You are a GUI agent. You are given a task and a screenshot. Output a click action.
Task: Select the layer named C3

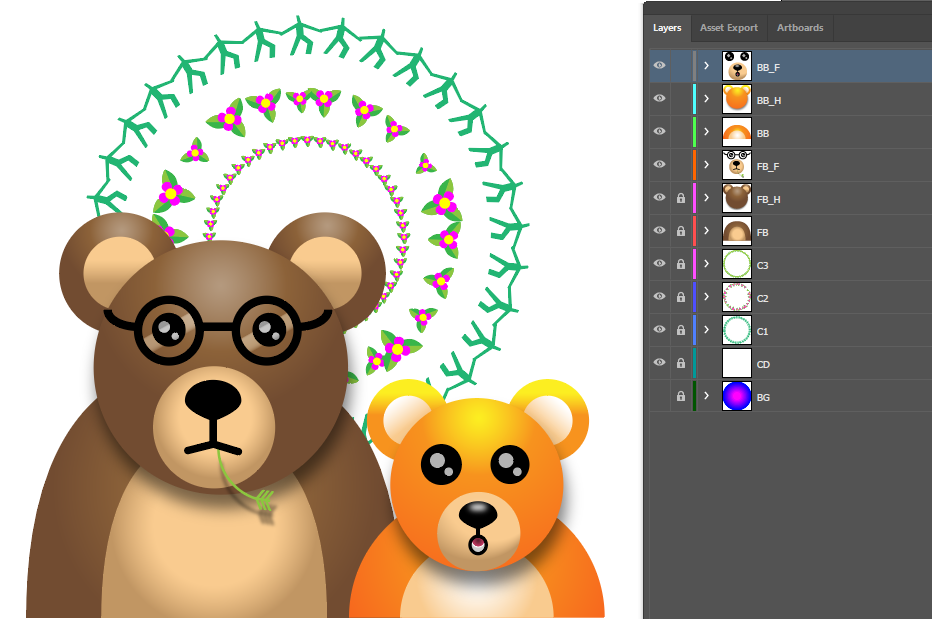tap(763, 266)
